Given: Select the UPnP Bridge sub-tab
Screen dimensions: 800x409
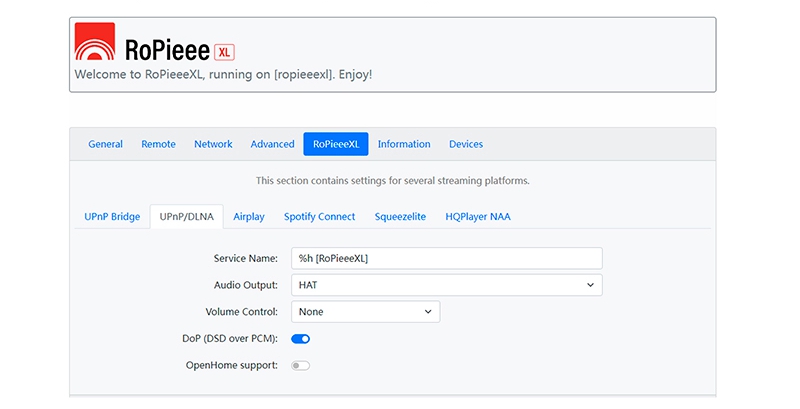Looking at the screenshot, I should [x=112, y=216].
